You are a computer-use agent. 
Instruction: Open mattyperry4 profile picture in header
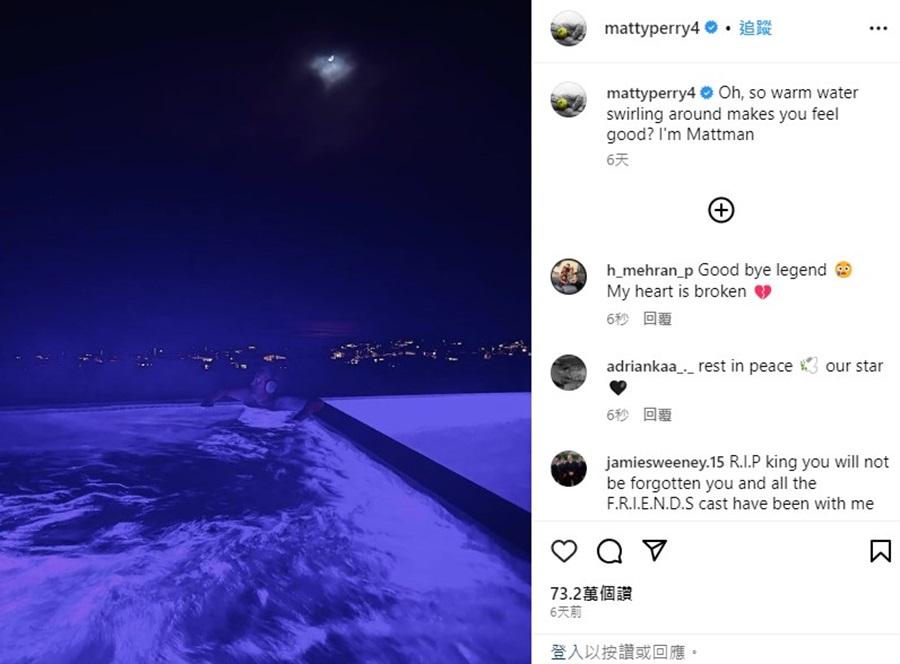[568, 28]
